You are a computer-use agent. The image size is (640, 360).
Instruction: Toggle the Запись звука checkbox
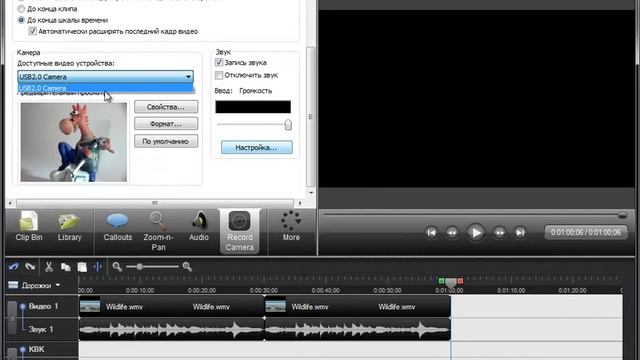tap(219, 62)
